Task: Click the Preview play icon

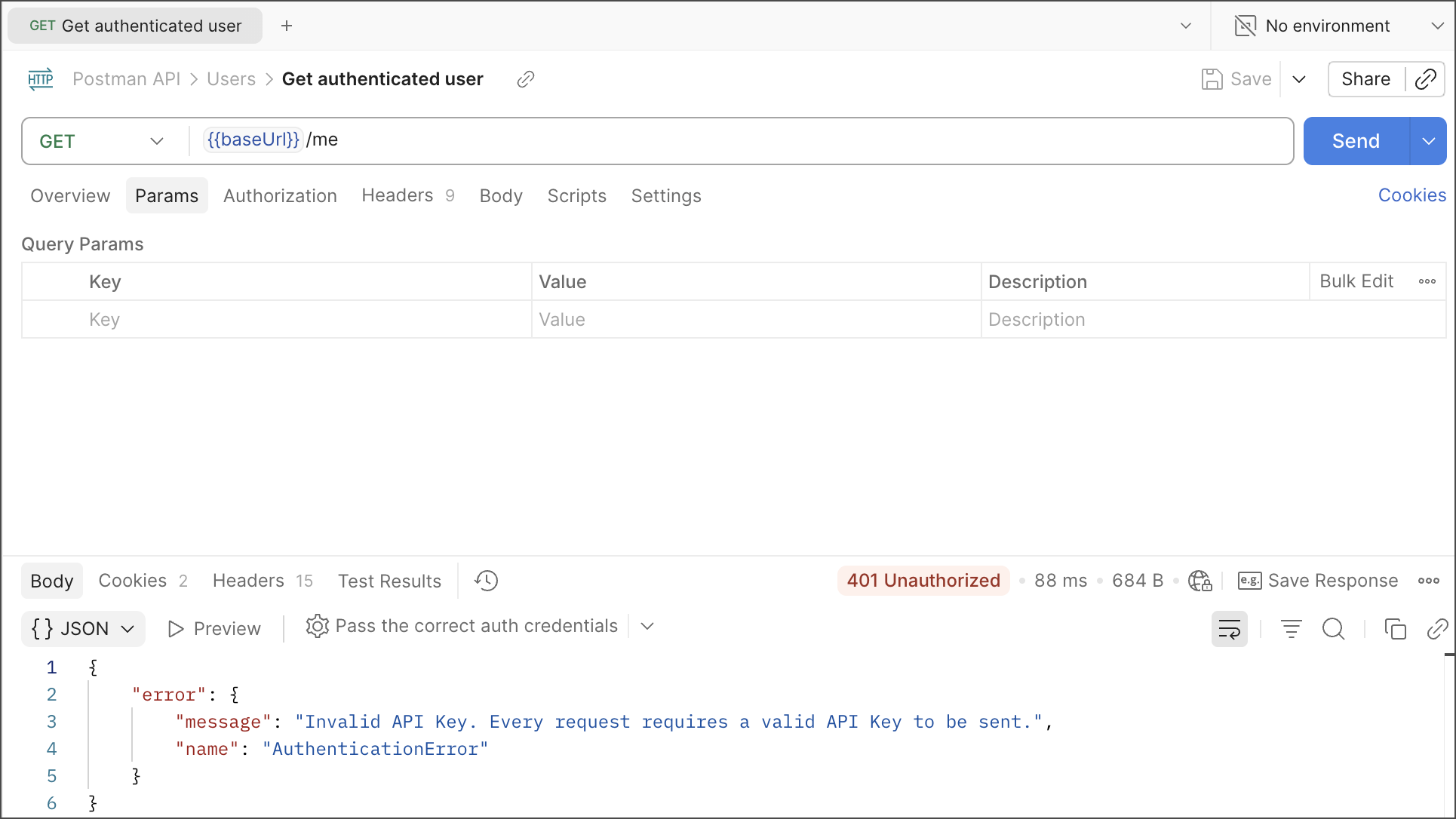Action: point(176,629)
